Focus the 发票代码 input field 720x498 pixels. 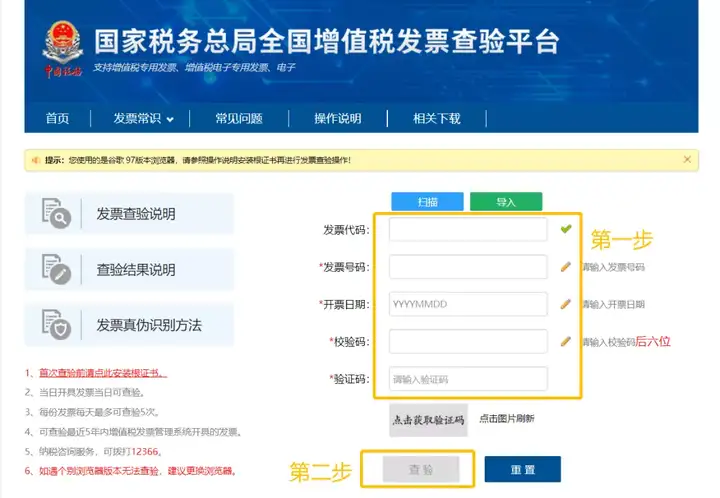(x=468, y=229)
